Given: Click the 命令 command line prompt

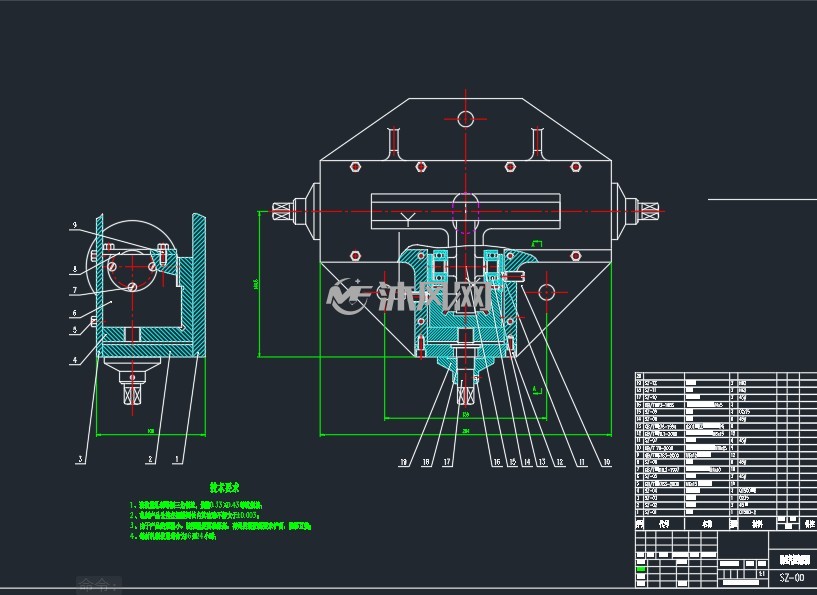Looking at the screenshot, I should (x=98, y=585).
